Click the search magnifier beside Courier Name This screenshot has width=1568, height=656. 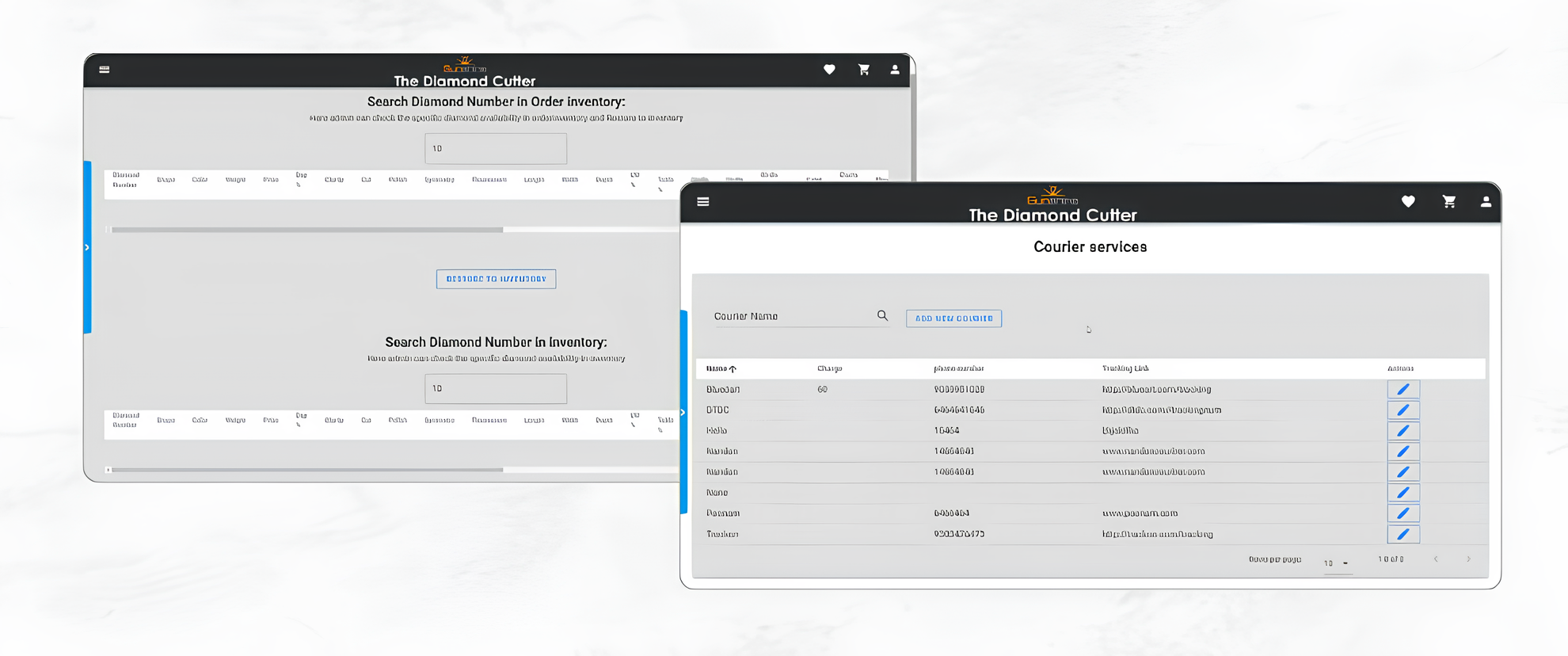882,316
